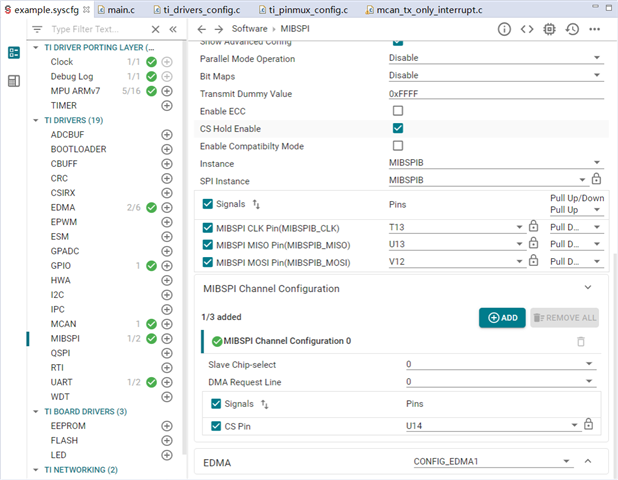
Task: Show generated files code icon
Action: point(527,29)
